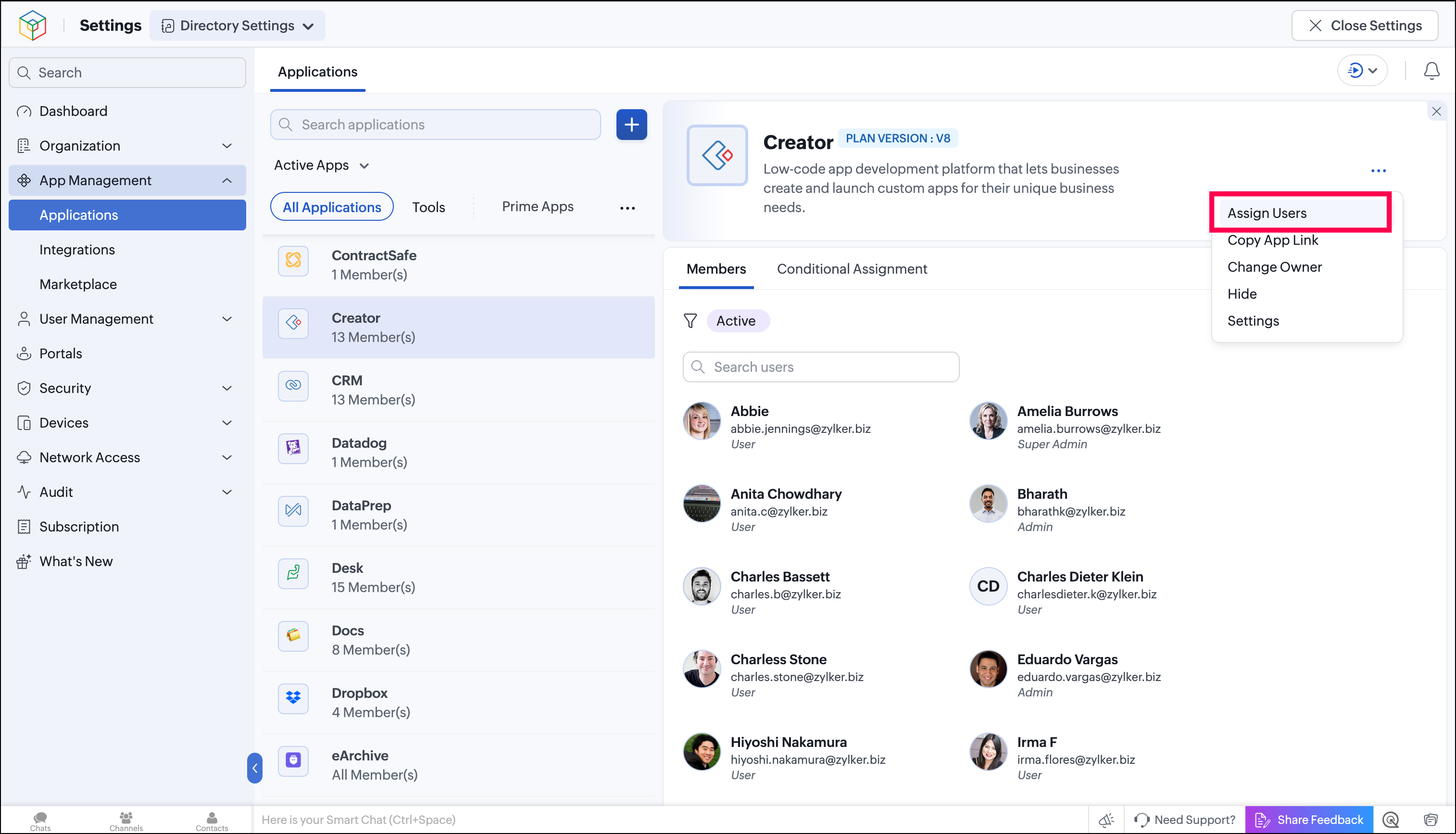Click the Active filter chip

(x=738, y=321)
